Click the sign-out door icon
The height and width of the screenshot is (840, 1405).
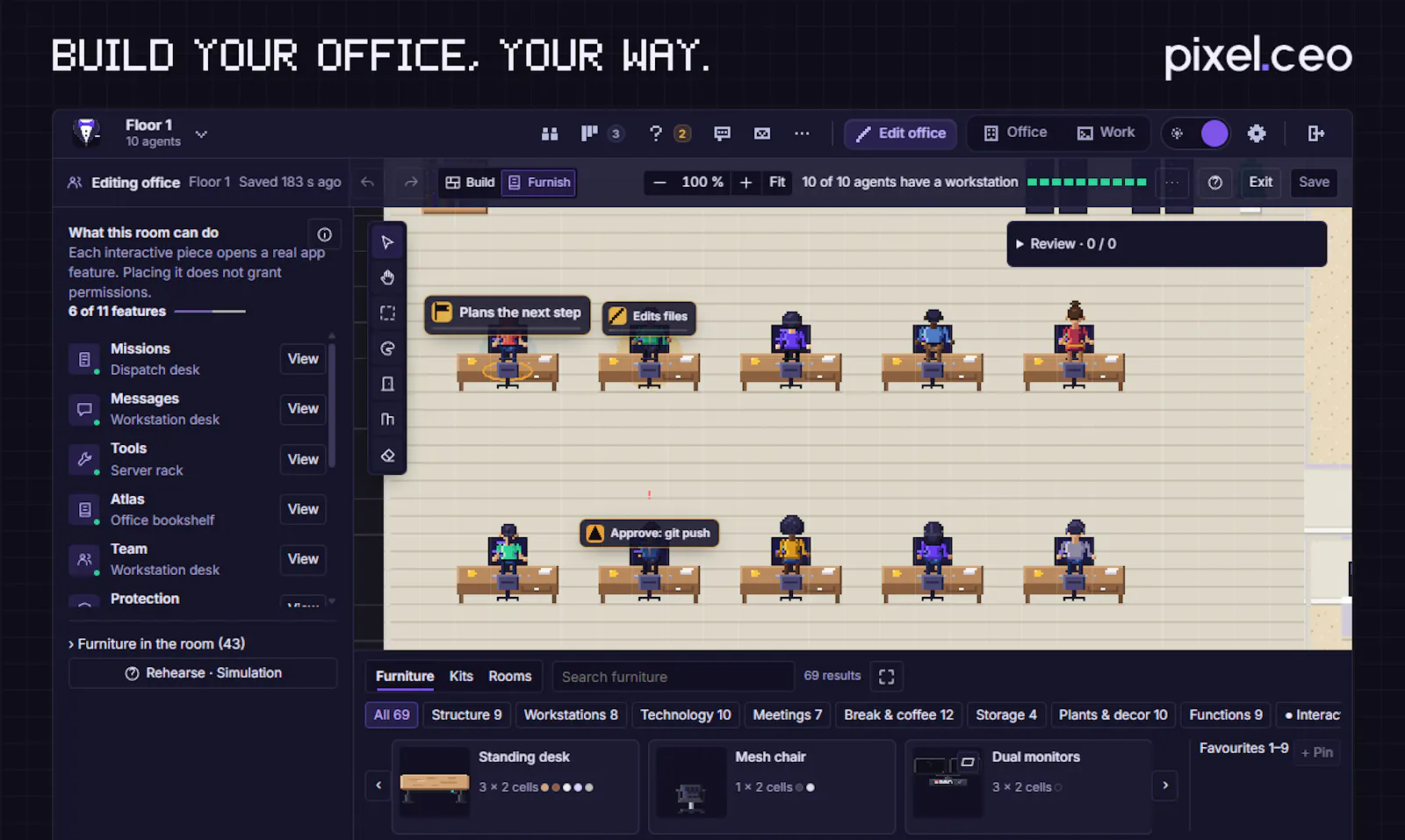[x=1315, y=133]
